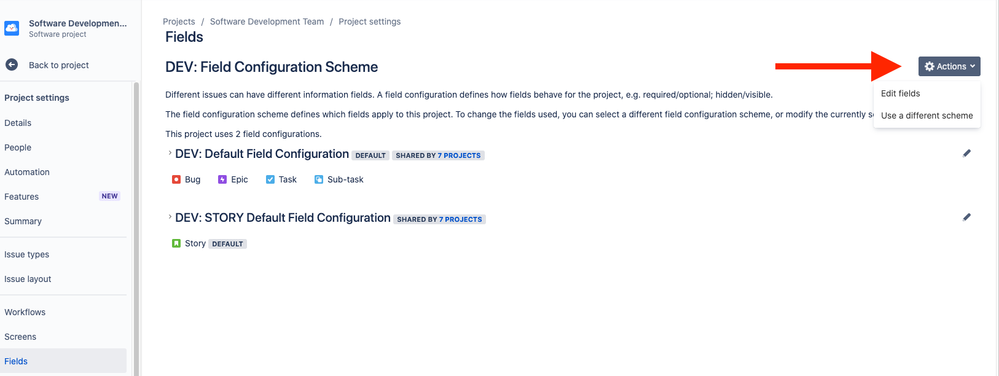Open the Projects breadcrumb link
The image size is (999, 376).
click(179, 22)
